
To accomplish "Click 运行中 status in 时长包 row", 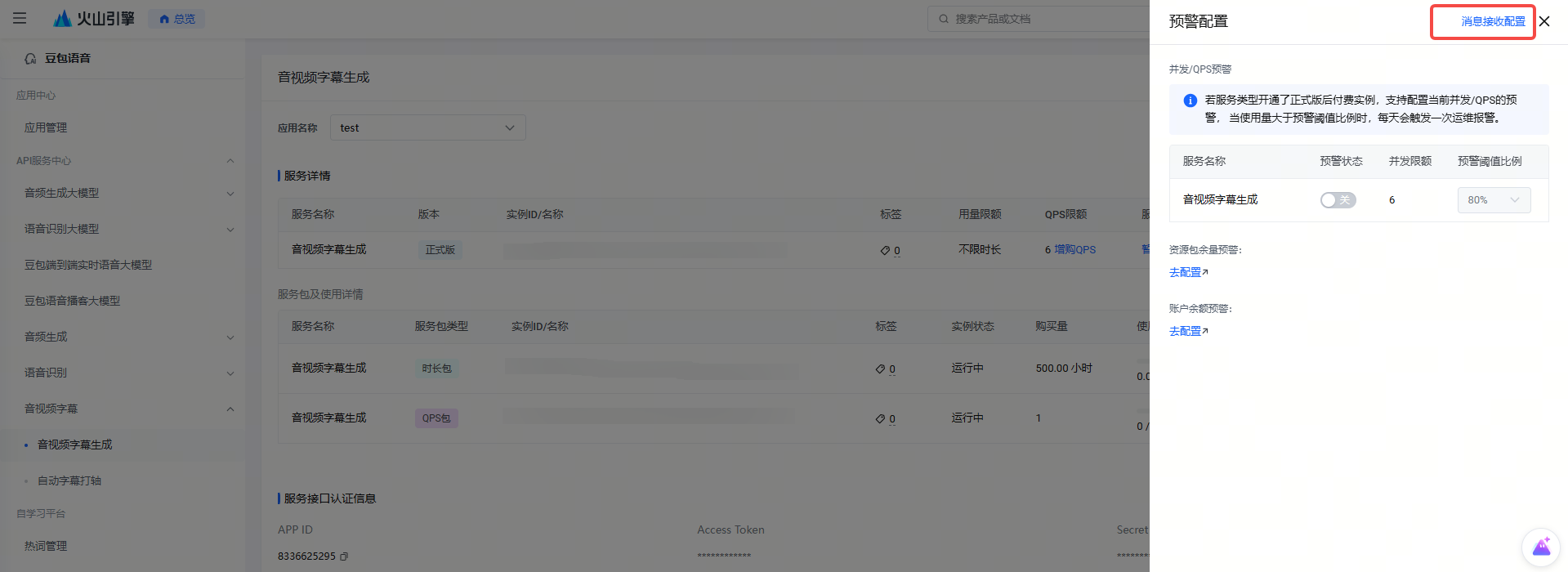I will pos(967,369).
